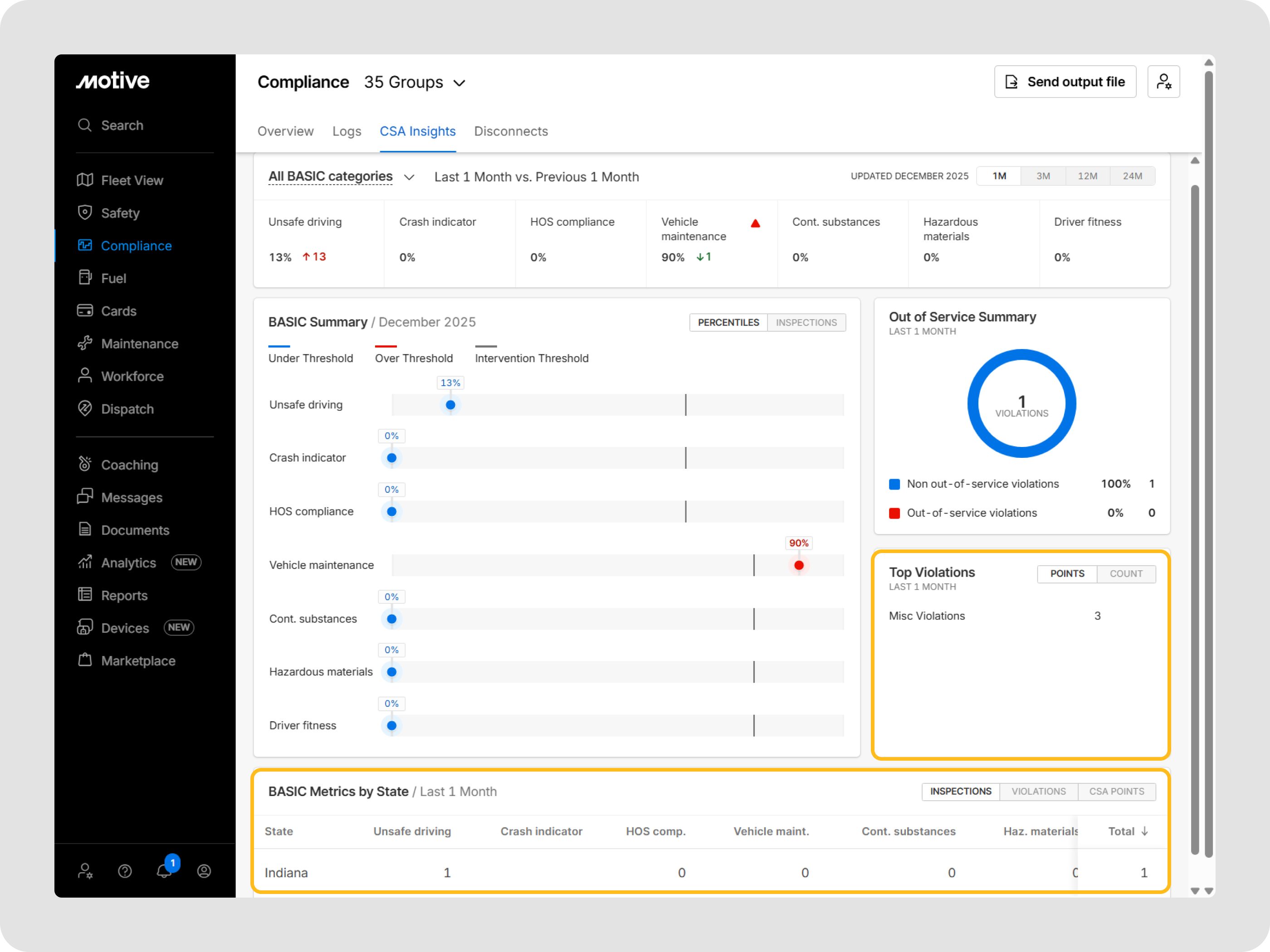Click the Dispatch icon in sidebar
Screen dimensions: 1270x952
pyautogui.click(x=84, y=408)
